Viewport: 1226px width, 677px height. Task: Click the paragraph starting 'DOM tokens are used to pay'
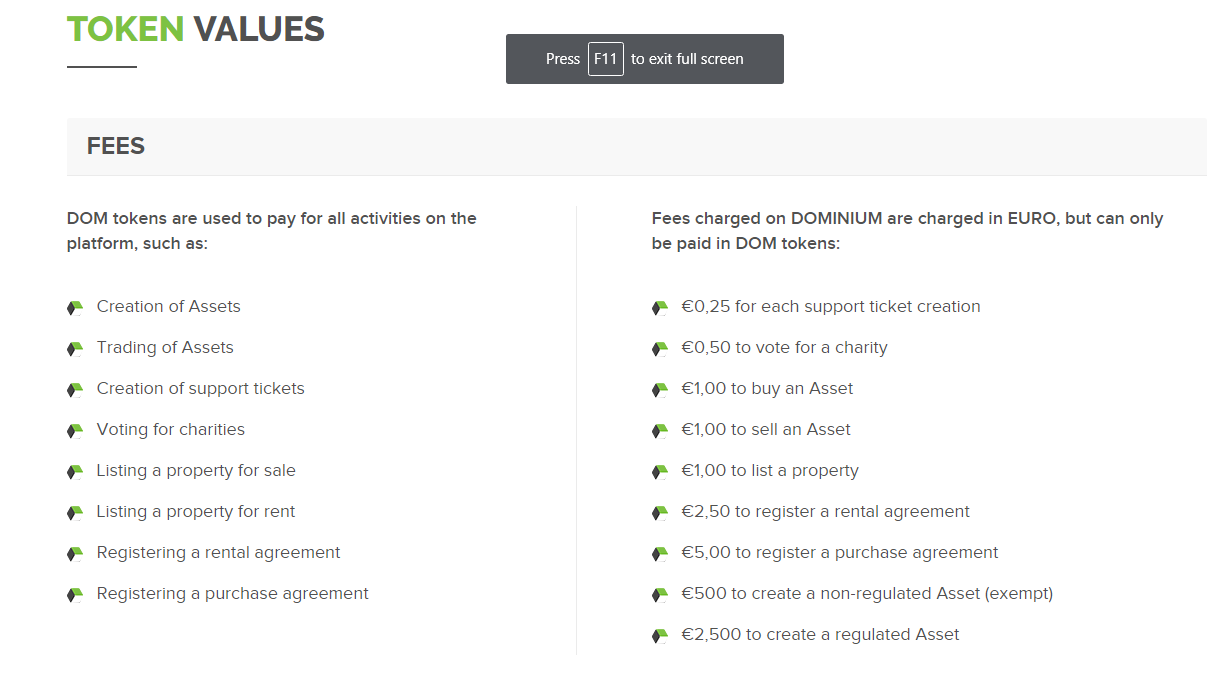point(272,231)
